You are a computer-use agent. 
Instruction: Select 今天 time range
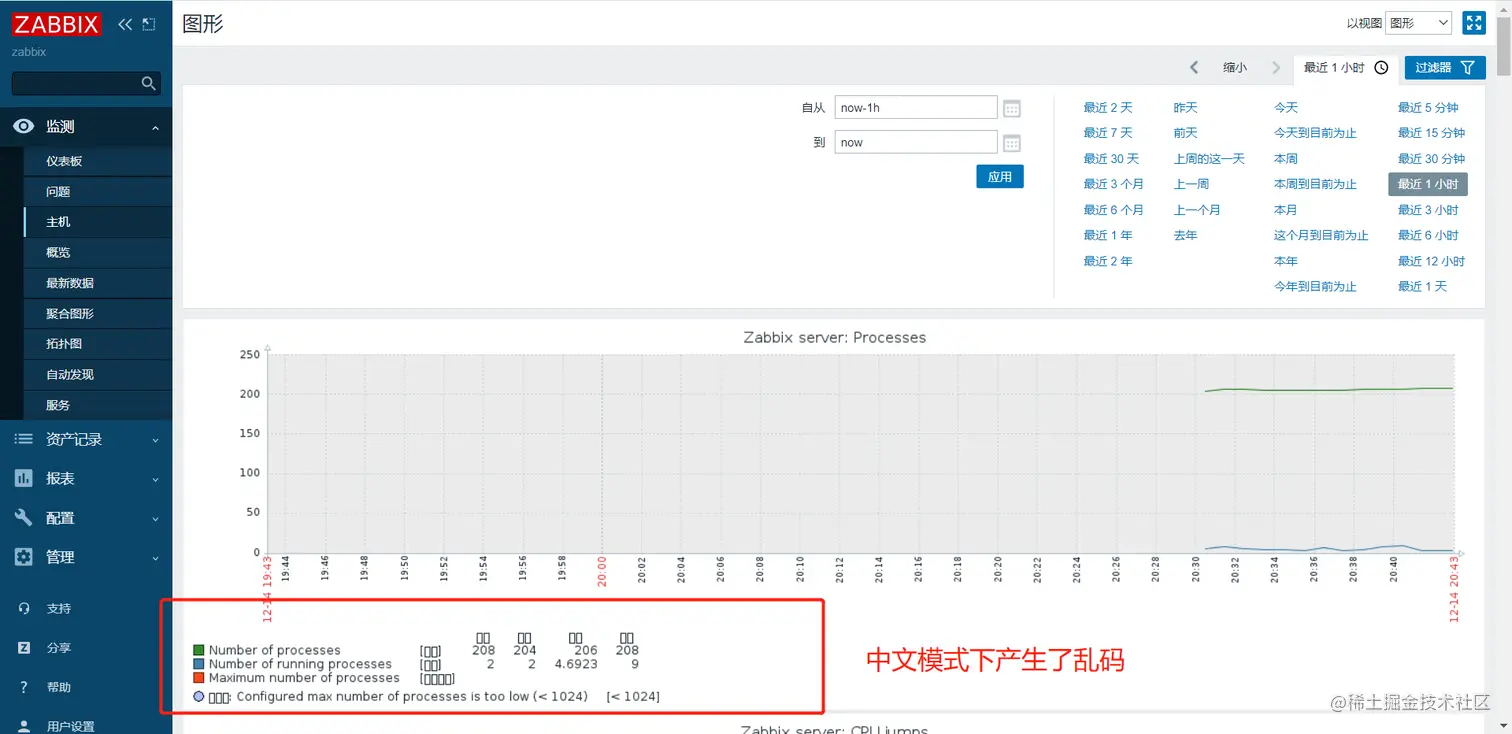(x=1286, y=108)
